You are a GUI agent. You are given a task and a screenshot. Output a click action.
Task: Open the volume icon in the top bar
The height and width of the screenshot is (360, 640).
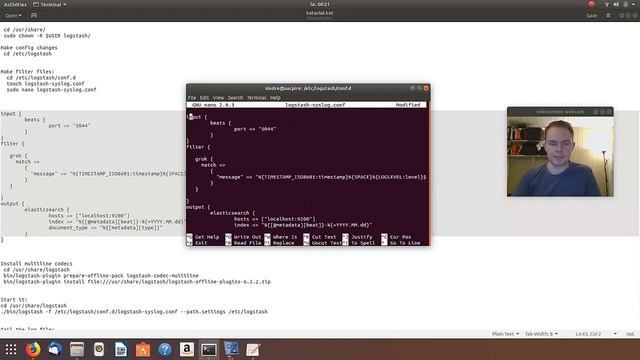(x=616, y=4)
